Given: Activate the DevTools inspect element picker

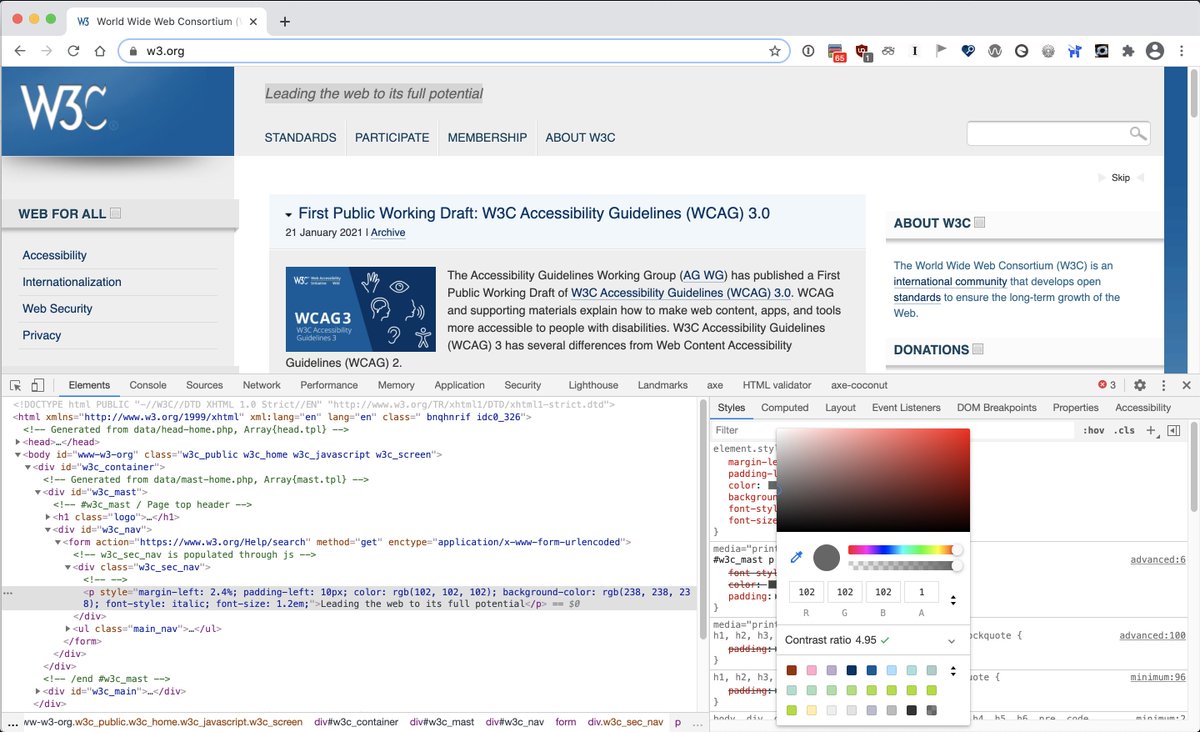Looking at the screenshot, I should (16, 385).
